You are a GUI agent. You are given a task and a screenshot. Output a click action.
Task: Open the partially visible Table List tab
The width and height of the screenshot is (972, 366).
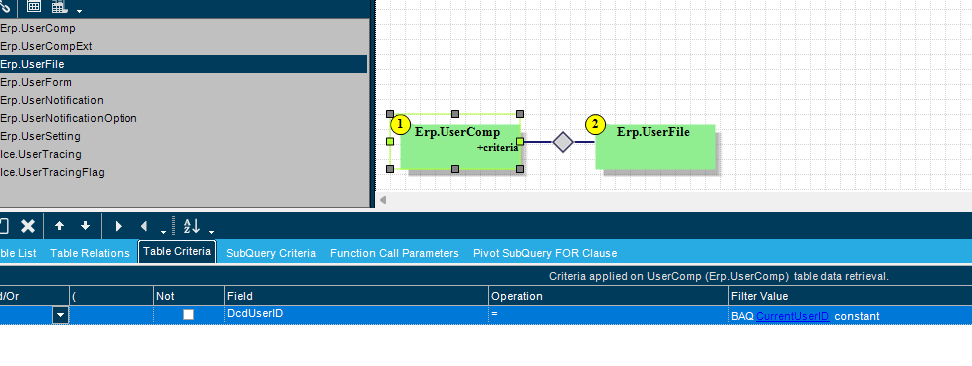click(x=19, y=253)
